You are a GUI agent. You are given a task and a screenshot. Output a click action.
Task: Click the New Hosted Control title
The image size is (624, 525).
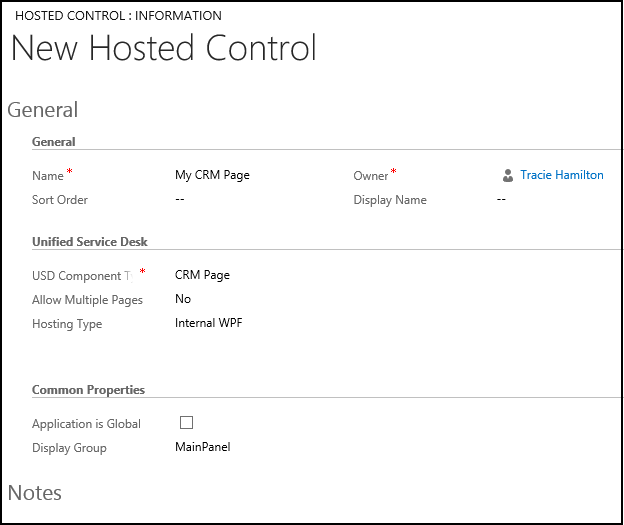pyautogui.click(x=164, y=48)
